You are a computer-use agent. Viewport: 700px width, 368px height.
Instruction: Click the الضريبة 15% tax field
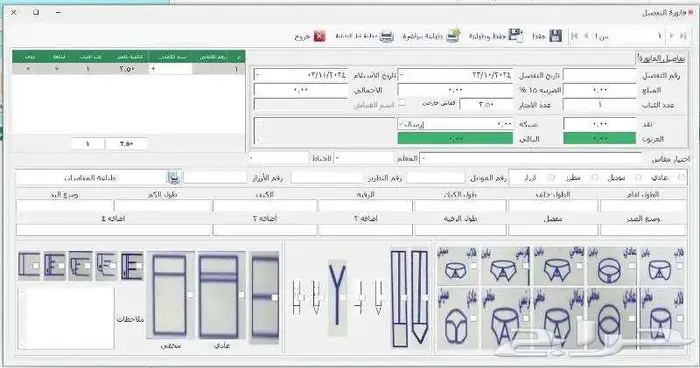click(455, 90)
